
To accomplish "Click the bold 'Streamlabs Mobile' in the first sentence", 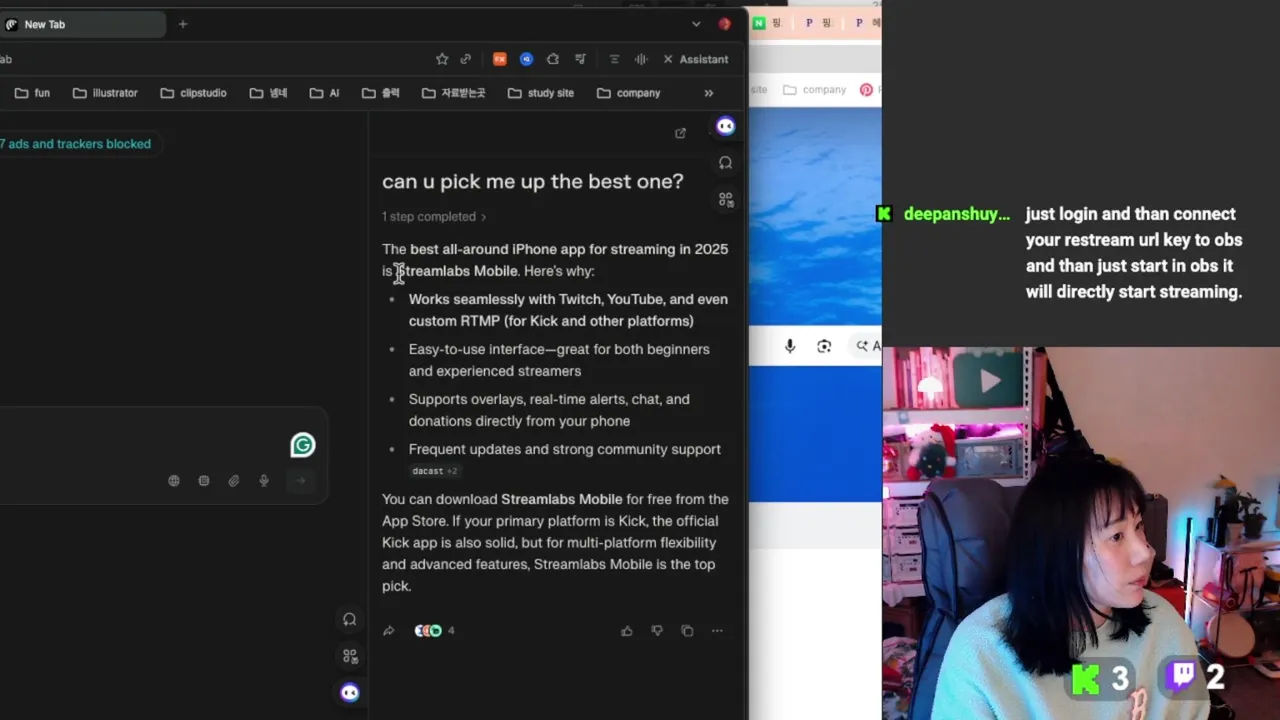I will click(457, 271).
